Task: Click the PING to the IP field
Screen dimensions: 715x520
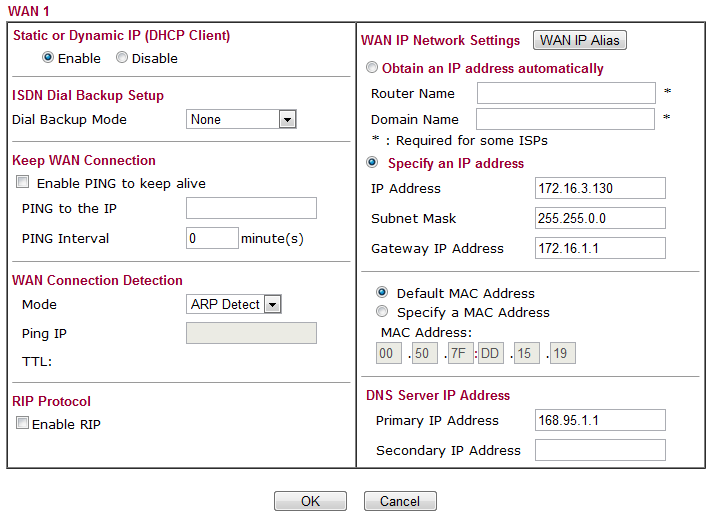Action: 251,208
